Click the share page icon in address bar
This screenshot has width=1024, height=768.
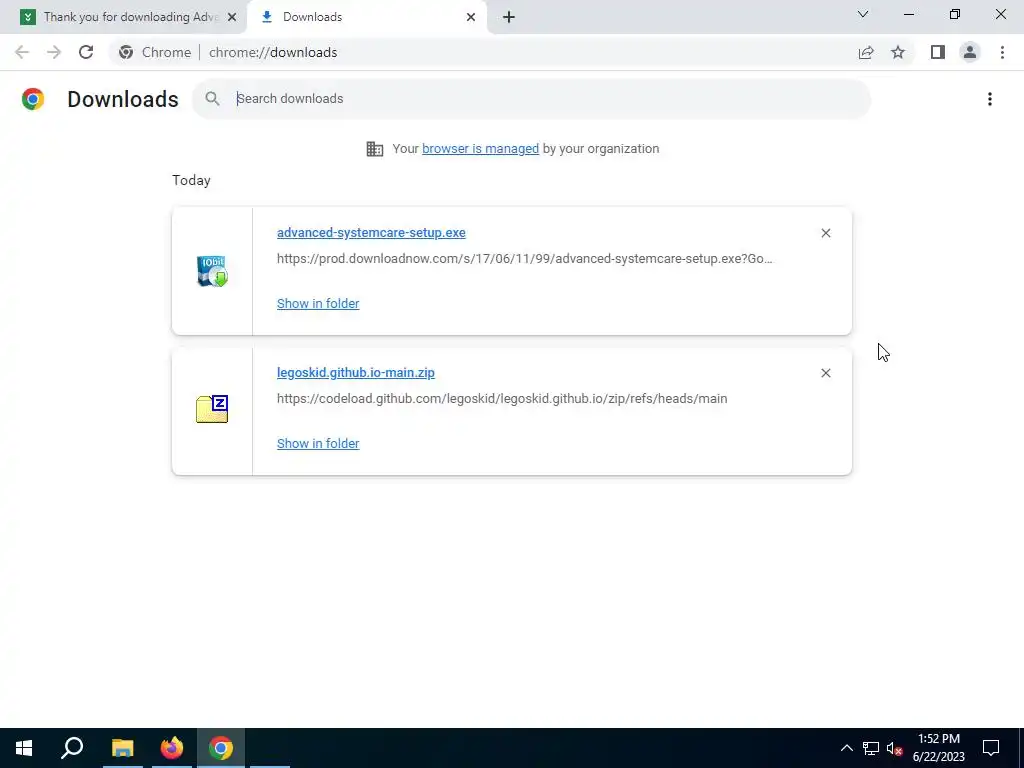[866, 52]
